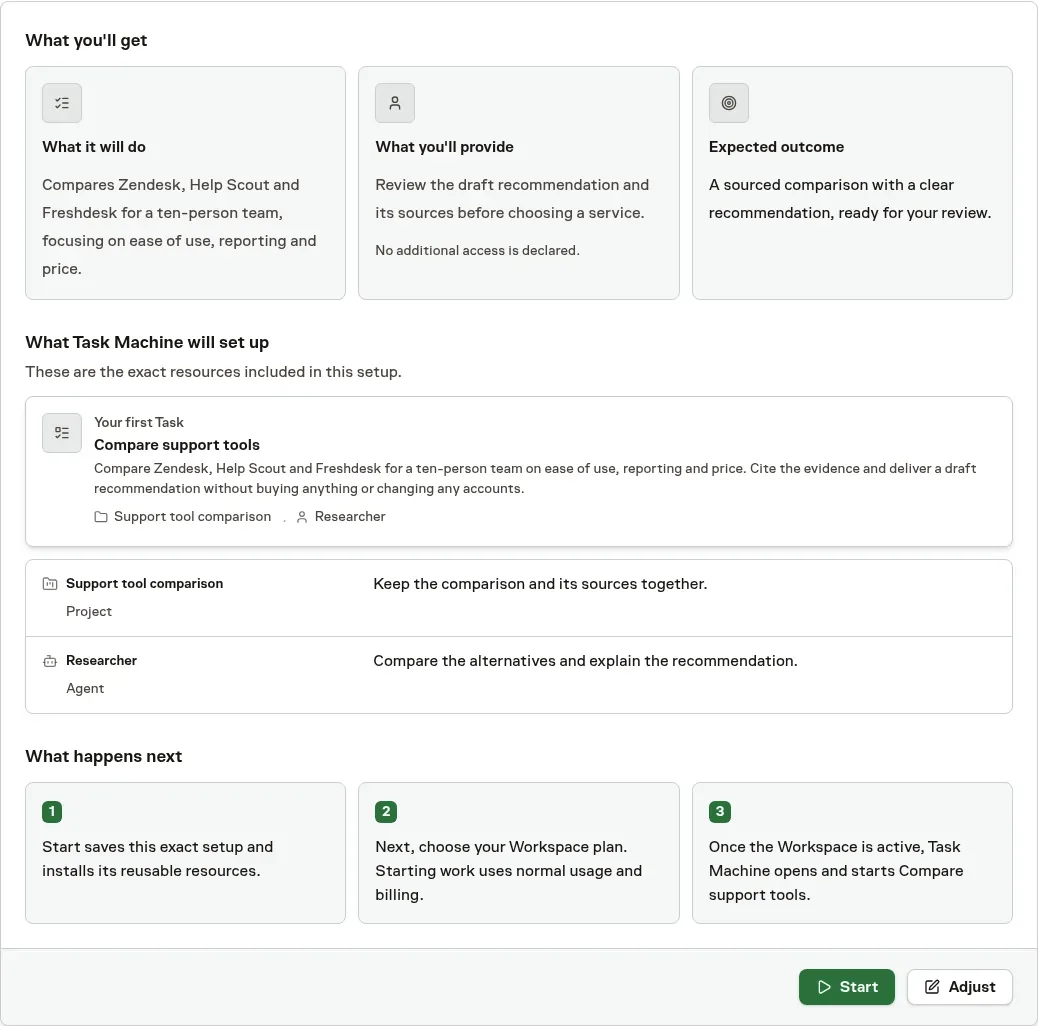1038x1026 pixels.
Task: Select the Support tool comparison project row title
Action: coord(144,584)
